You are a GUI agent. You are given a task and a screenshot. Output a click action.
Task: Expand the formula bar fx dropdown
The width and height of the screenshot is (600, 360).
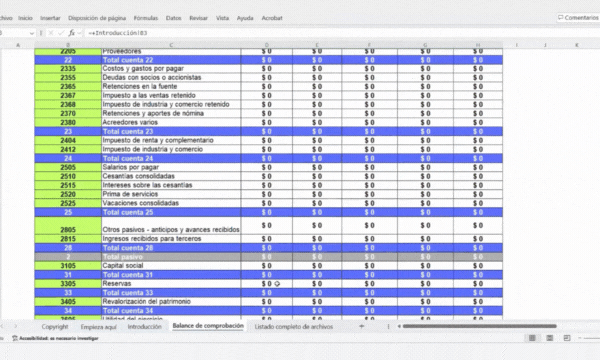point(79,33)
